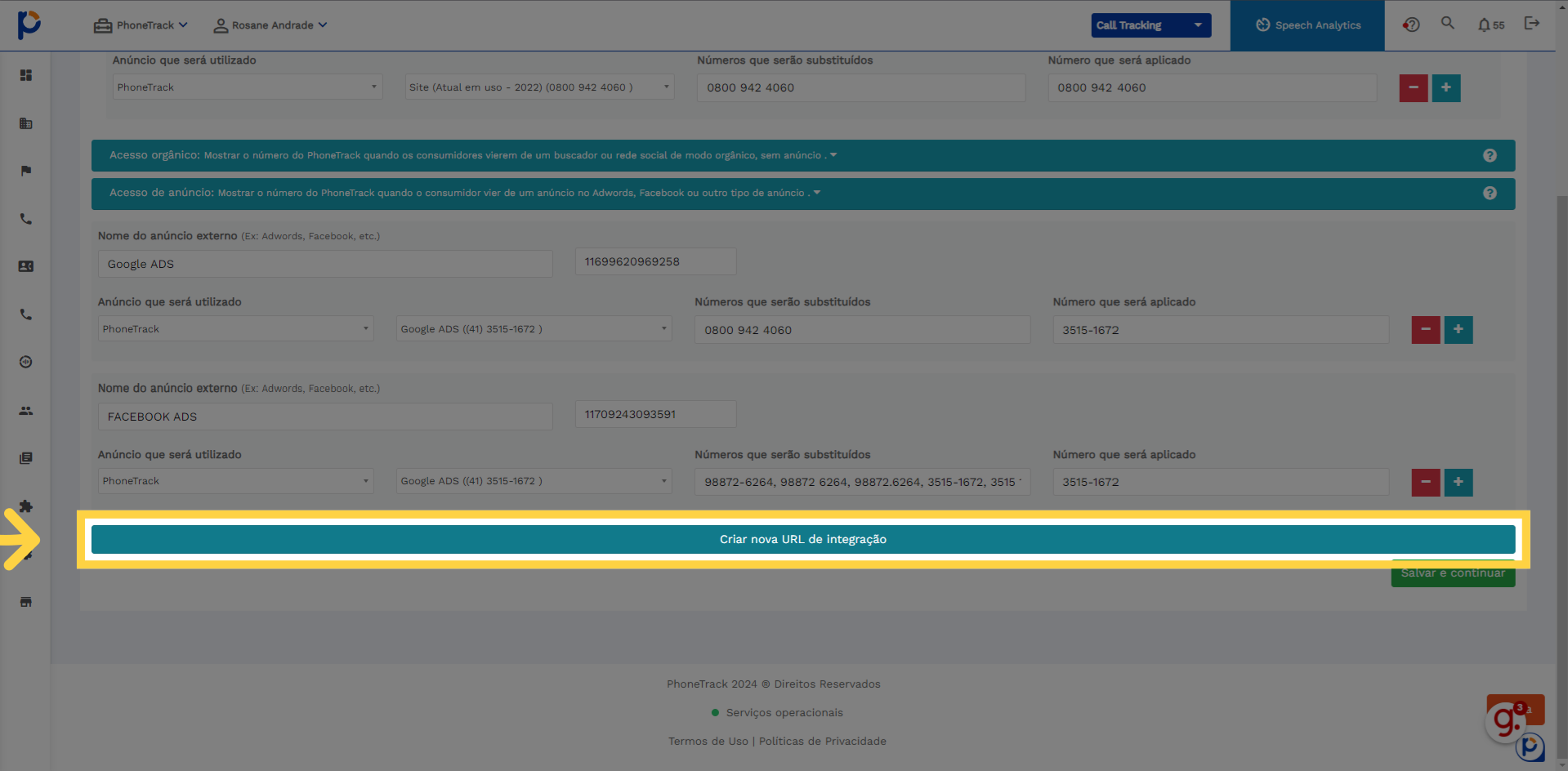Open the contact card icon in sidebar
Screen dimensions: 1568x771
point(26,266)
